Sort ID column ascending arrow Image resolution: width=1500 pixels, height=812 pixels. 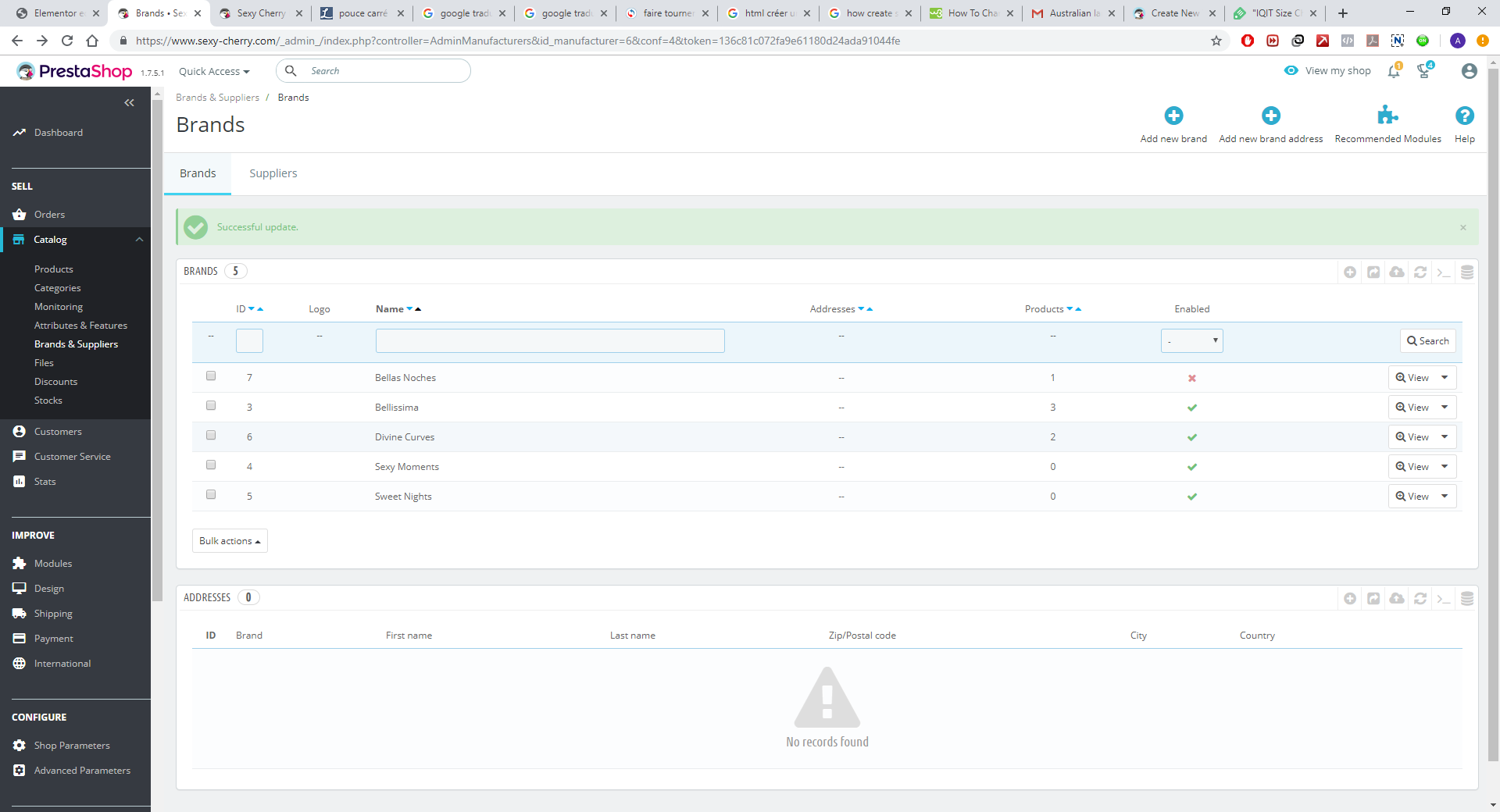coord(260,309)
